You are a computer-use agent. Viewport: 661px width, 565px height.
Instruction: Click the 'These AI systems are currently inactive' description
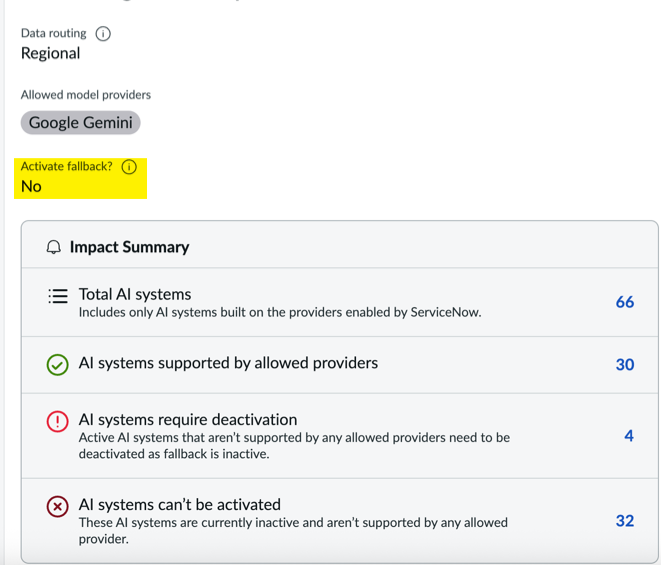click(293, 531)
